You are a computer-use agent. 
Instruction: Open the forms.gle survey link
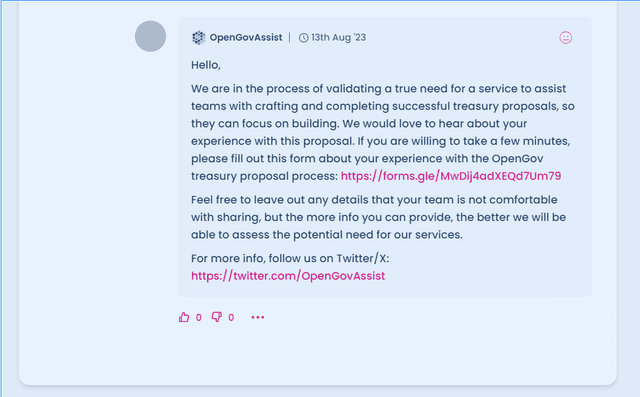[451, 176]
